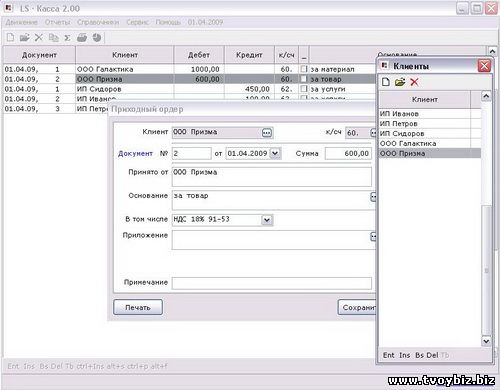Click the 1000,00 debit cell
The width and height of the screenshot is (500, 390).
(x=199, y=69)
